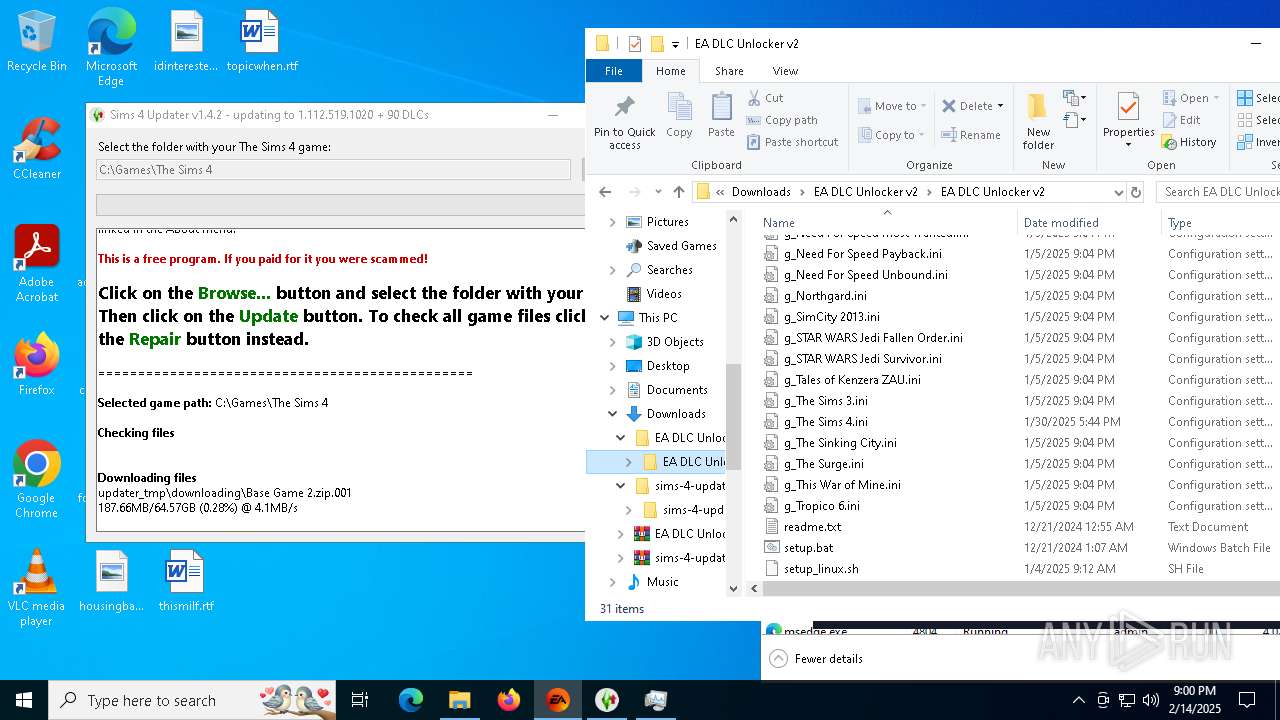The height and width of the screenshot is (720, 1280).
Task: Switch to the View ribbon tab
Action: pos(785,71)
